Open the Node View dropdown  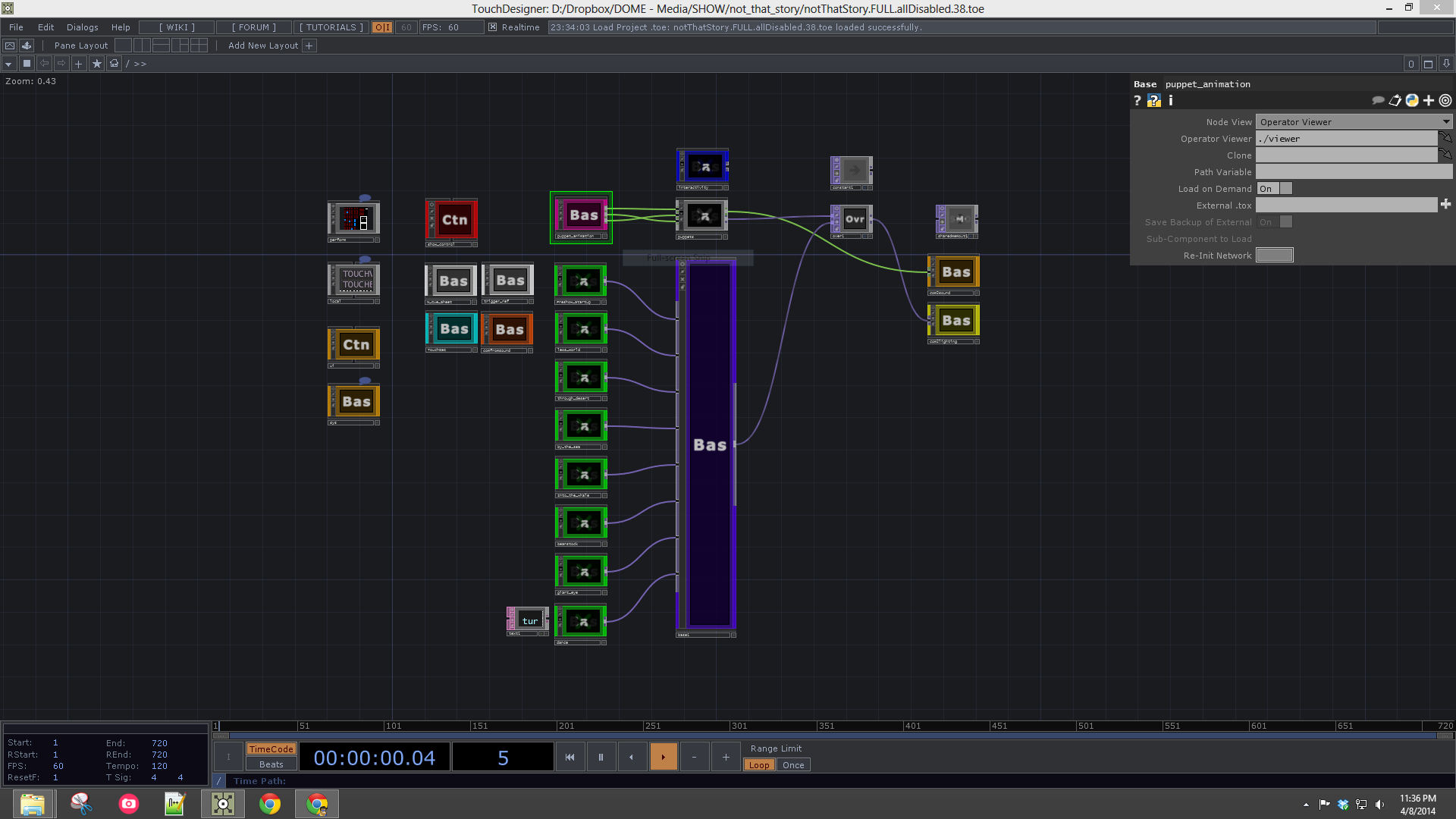(1354, 122)
